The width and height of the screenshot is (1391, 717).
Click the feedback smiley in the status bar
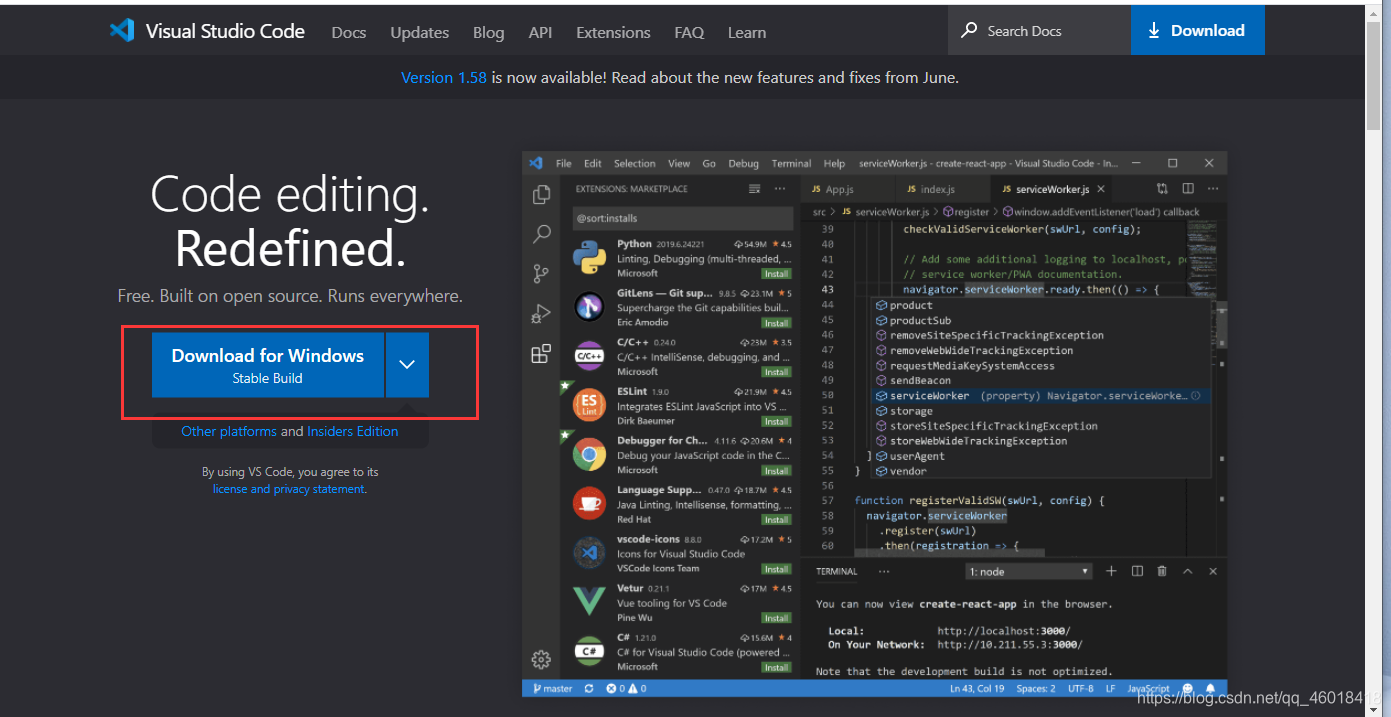point(1187,688)
